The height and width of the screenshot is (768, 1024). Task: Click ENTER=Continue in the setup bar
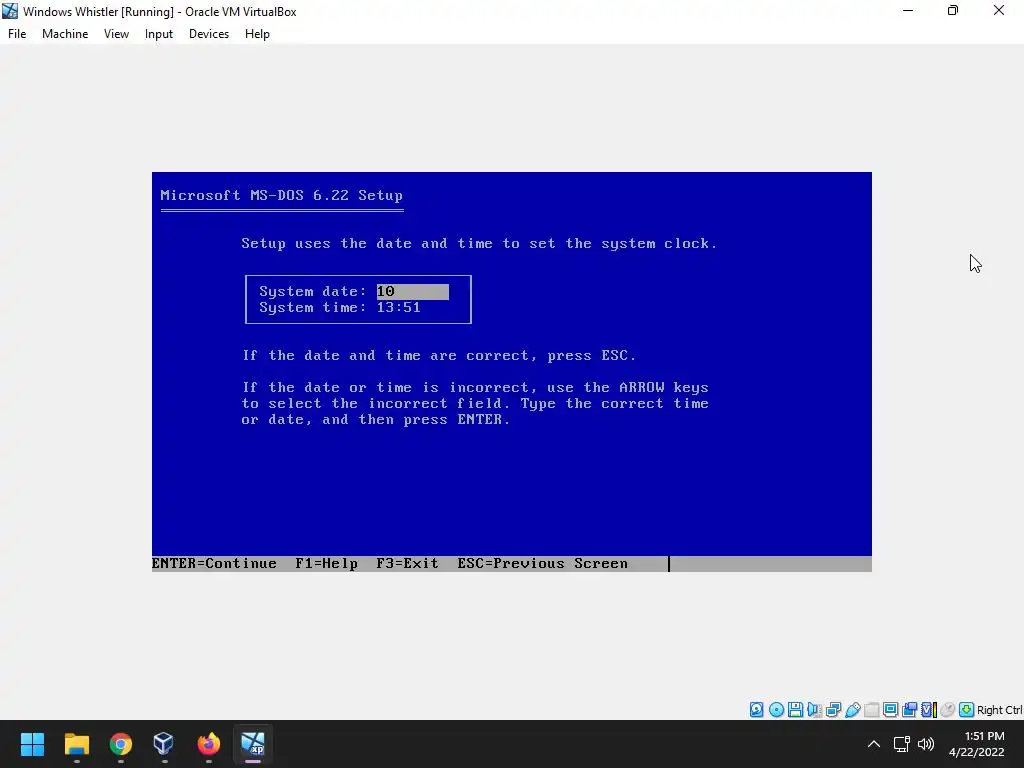214,564
